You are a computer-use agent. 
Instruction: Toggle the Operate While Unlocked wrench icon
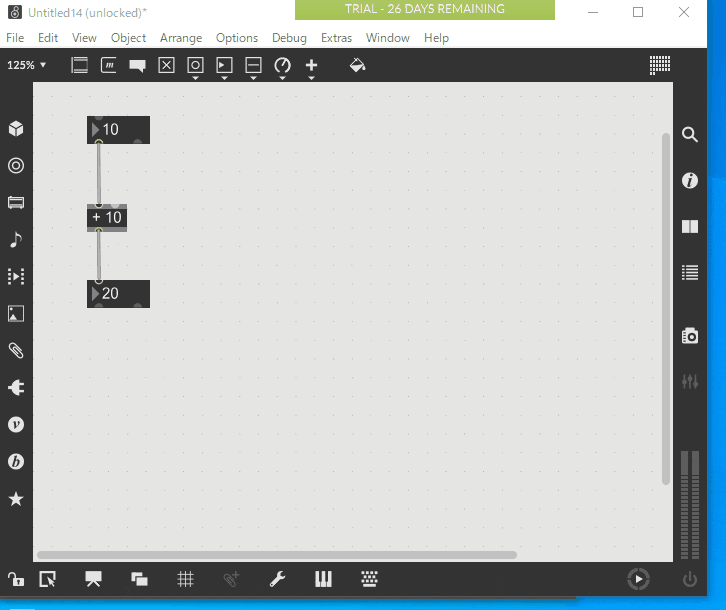point(277,579)
